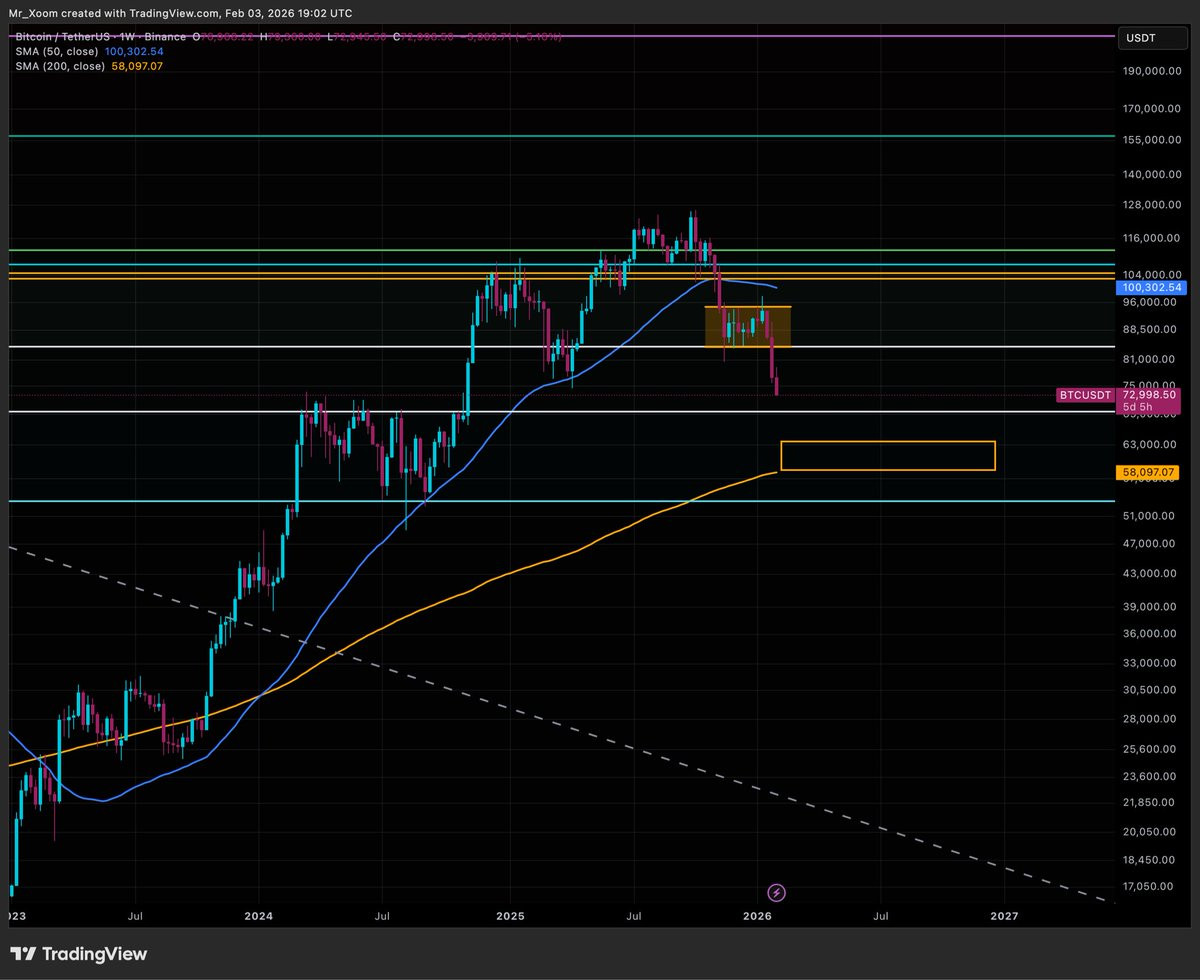Select the dashed grey descending trendline

[560, 725]
